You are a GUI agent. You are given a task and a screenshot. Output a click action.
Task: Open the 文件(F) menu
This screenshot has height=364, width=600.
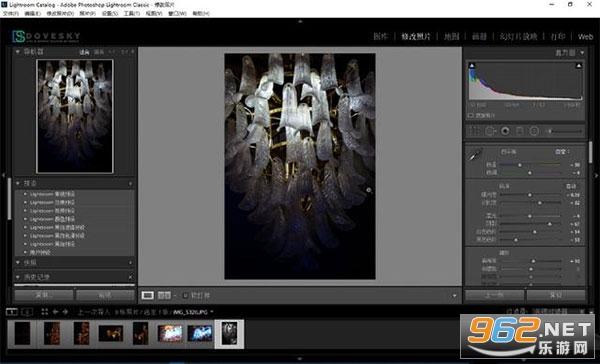click(11, 13)
